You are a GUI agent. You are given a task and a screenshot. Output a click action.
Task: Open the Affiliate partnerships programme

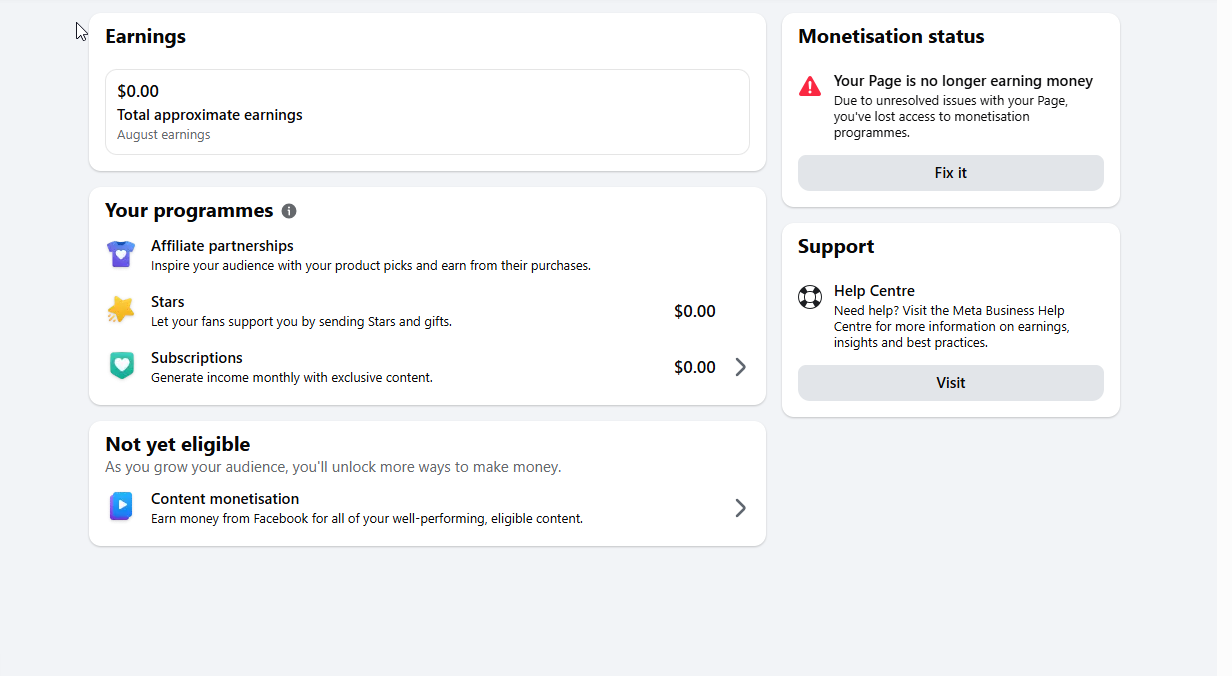pos(222,246)
